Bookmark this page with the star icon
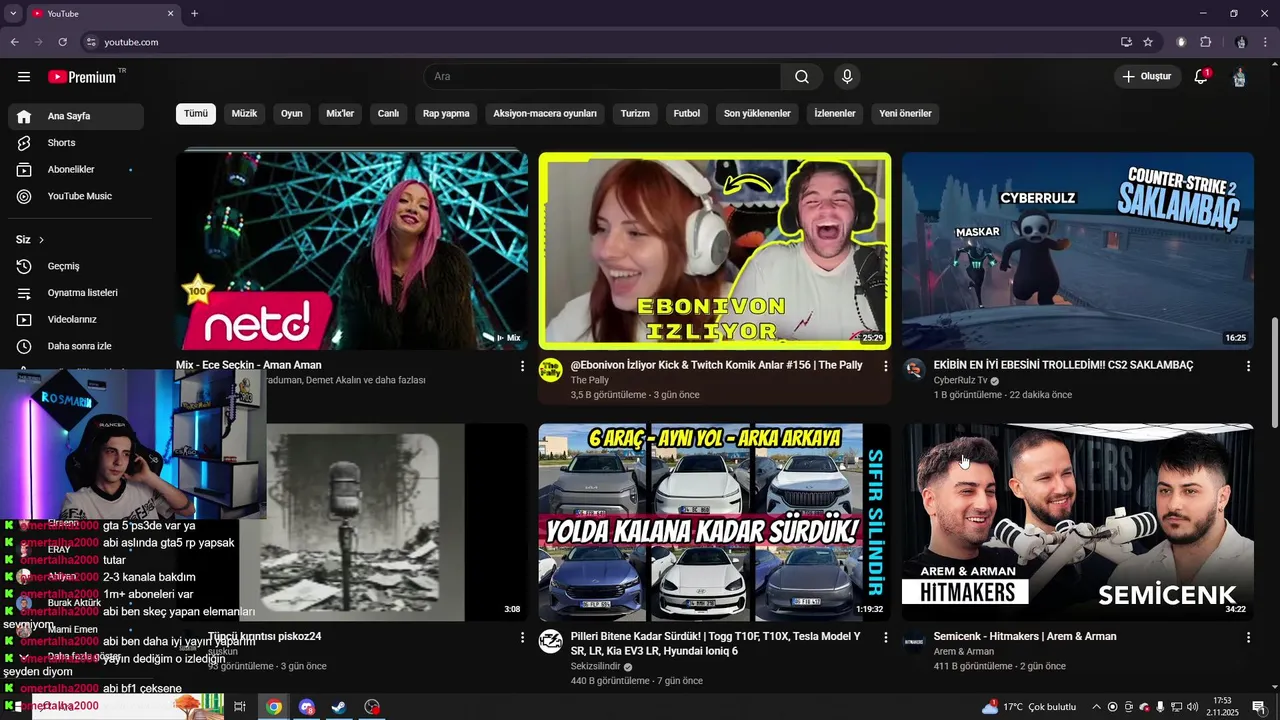 pyautogui.click(x=1148, y=42)
